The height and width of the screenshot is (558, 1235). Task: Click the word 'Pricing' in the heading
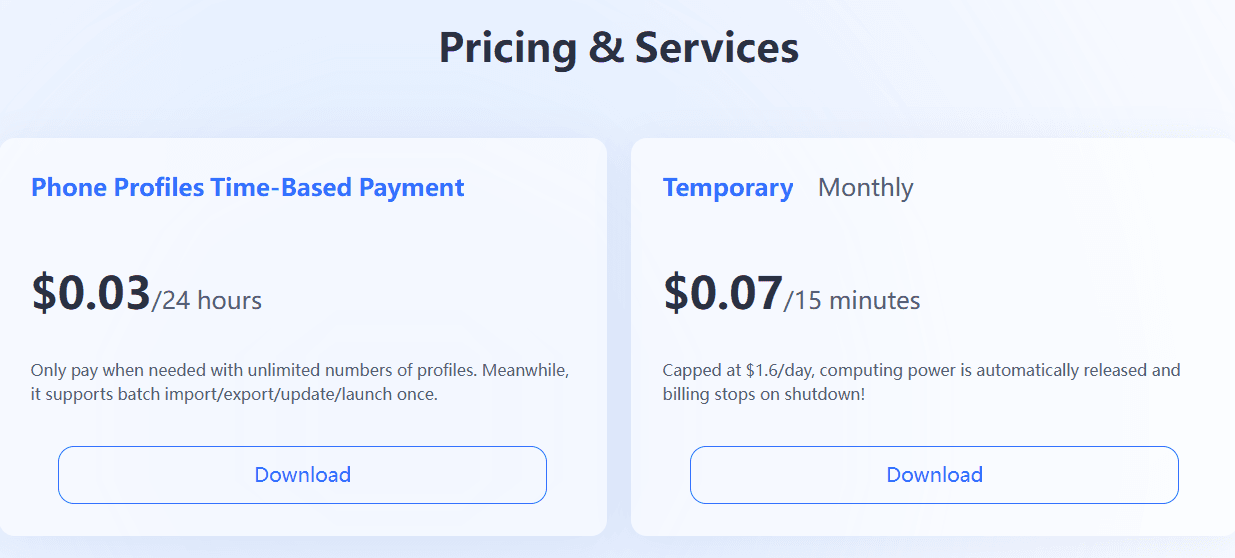(508, 48)
